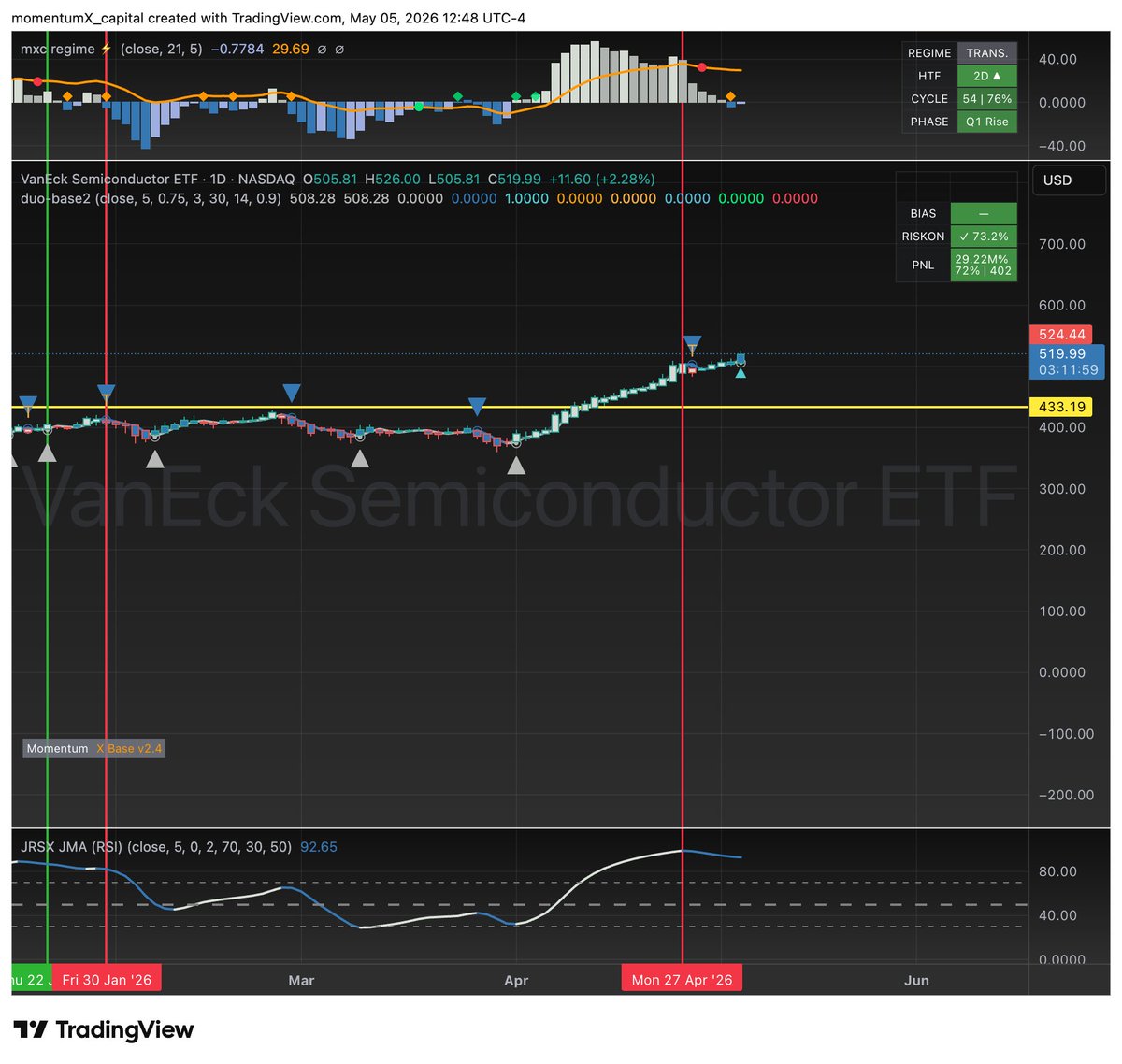Click the yellow horizontal line at 433.19

click(519, 407)
